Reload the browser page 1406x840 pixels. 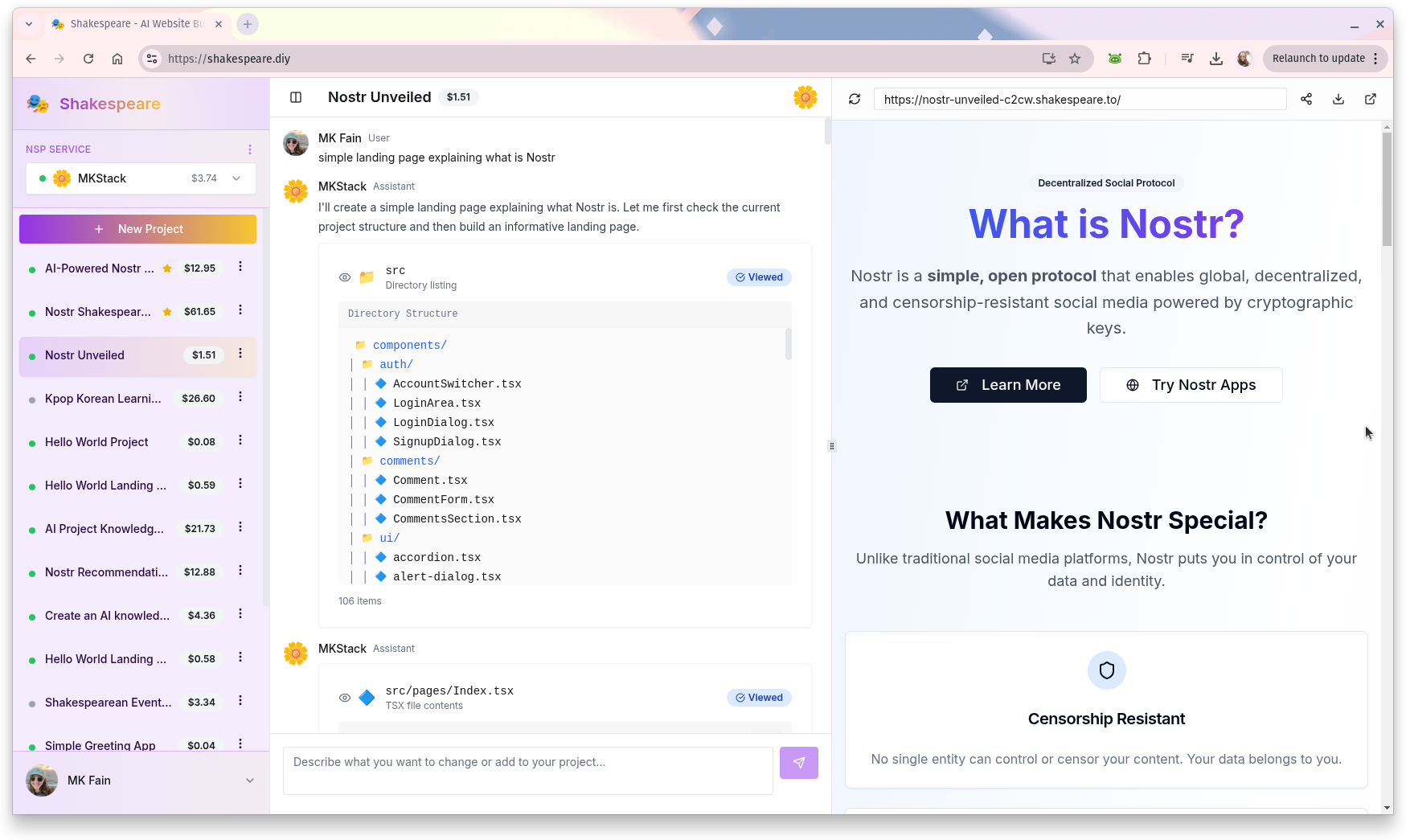pos(88,59)
